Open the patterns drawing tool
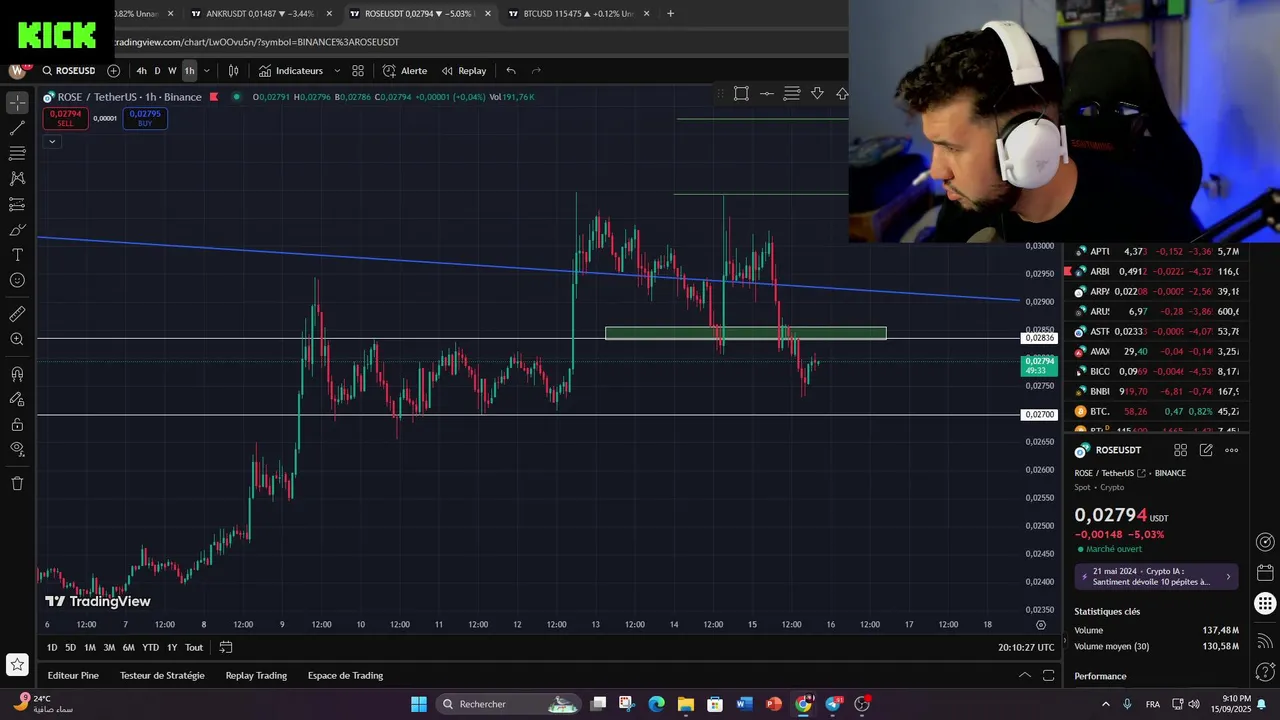This screenshot has height=720, width=1280. [x=17, y=178]
